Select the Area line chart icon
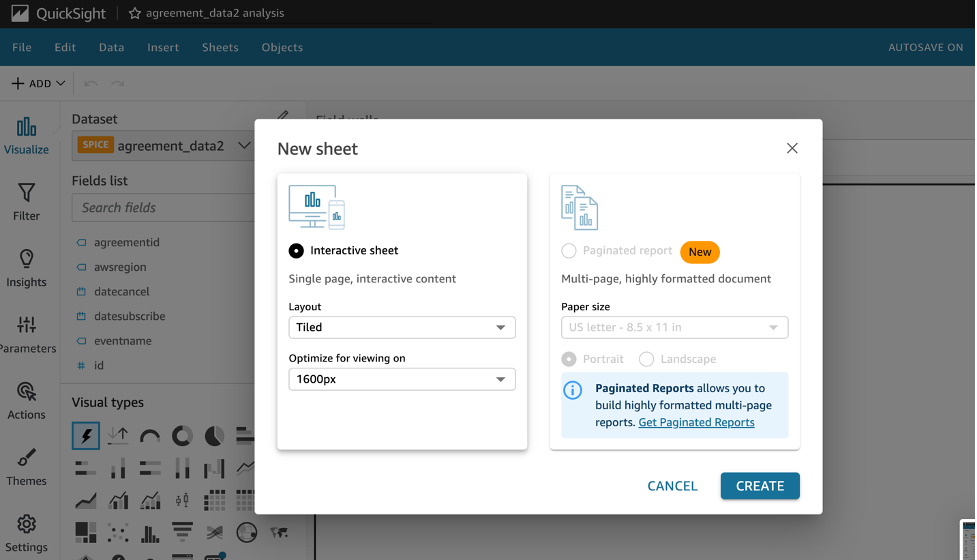 tap(85, 500)
